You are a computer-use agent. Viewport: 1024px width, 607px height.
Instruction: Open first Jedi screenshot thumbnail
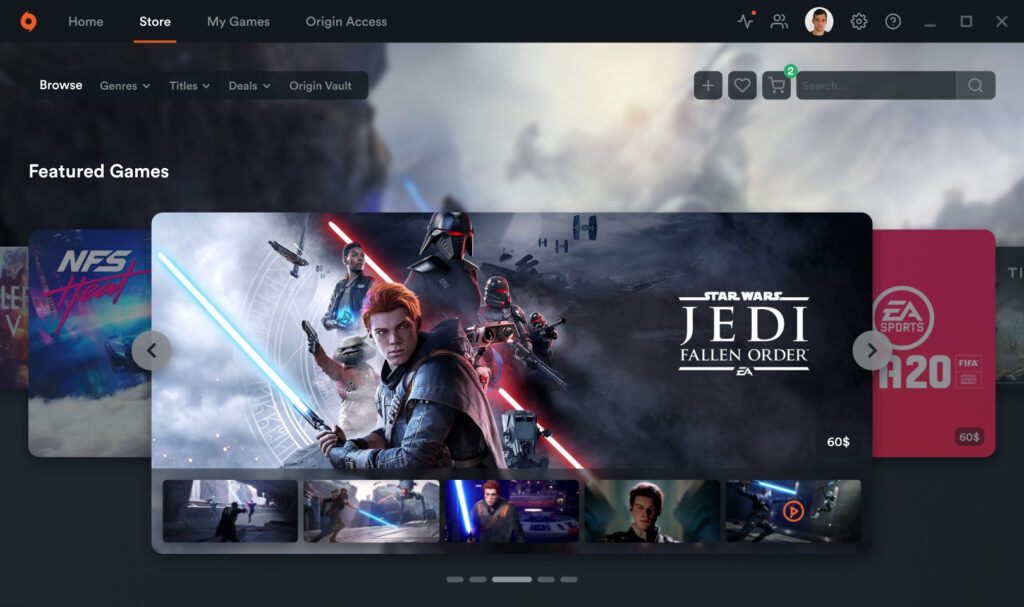click(230, 511)
